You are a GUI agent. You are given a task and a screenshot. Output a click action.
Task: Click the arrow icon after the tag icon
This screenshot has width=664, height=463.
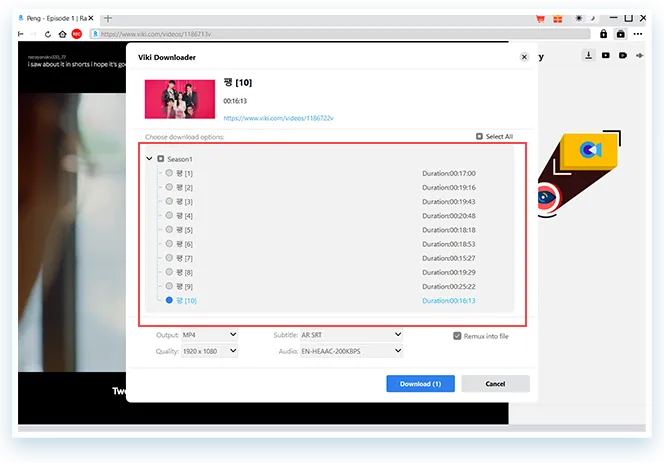point(640,55)
